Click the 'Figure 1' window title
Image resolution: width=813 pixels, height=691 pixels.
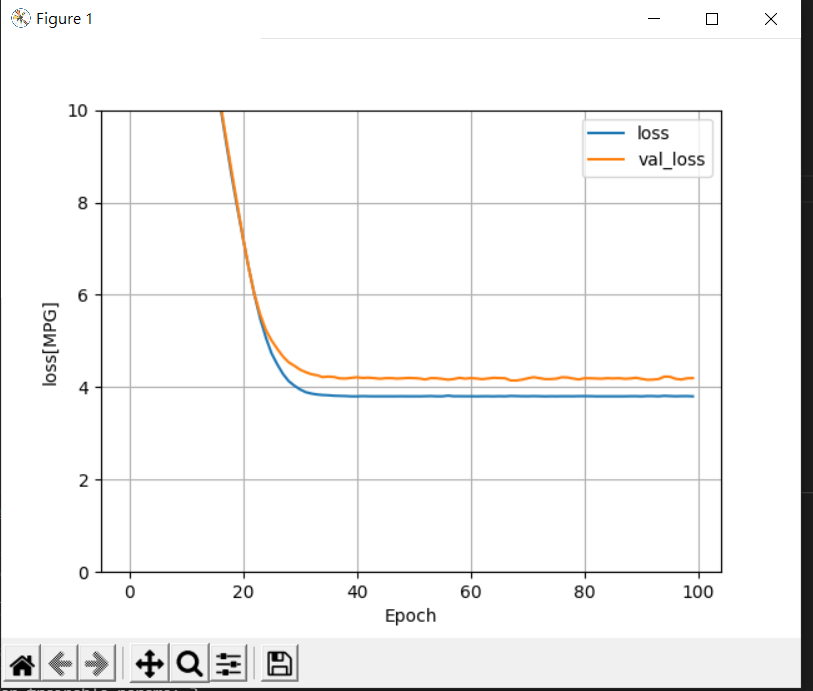64,19
